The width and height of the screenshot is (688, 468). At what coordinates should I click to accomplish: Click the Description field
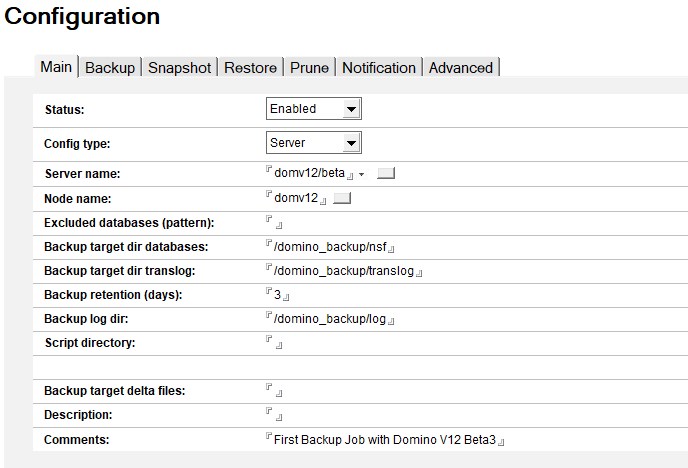click(x=275, y=415)
